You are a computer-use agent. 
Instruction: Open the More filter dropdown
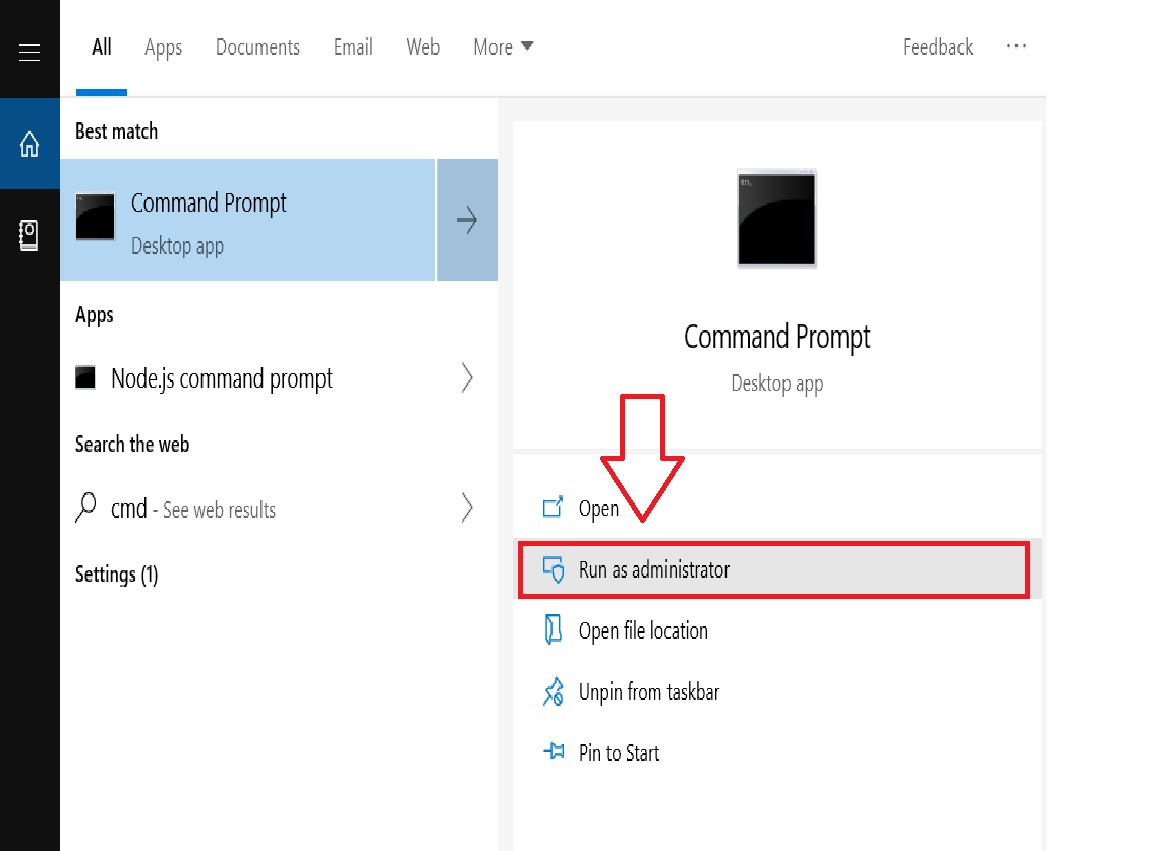point(503,47)
